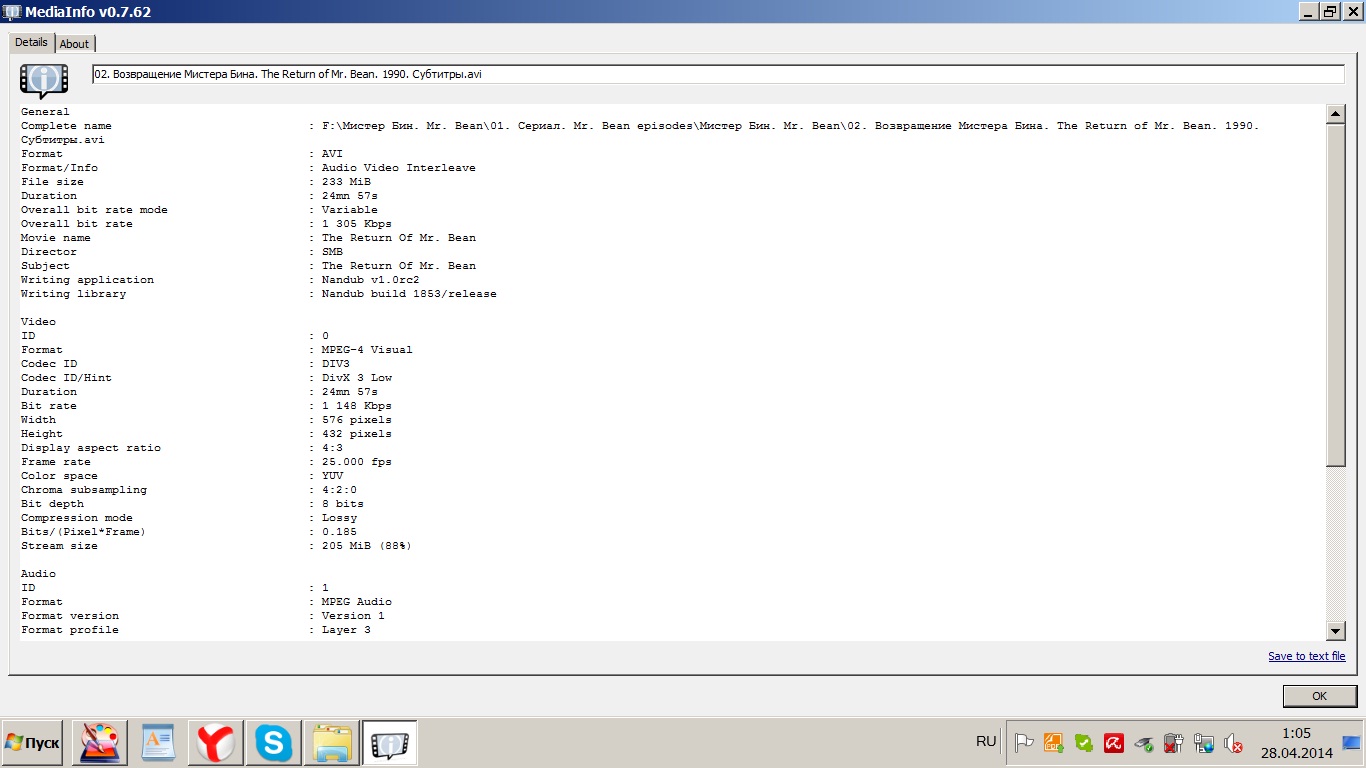Click the 'Nandub v1.0rc2' writing application value
The height and width of the screenshot is (768, 1366).
pyautogui.click(x=371, y=280)
